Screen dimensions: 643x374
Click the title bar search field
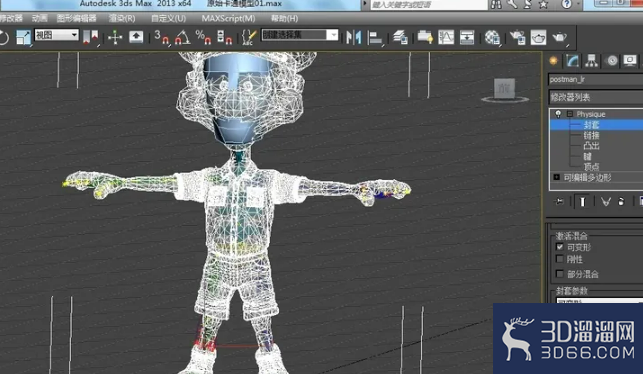(428, 5)
